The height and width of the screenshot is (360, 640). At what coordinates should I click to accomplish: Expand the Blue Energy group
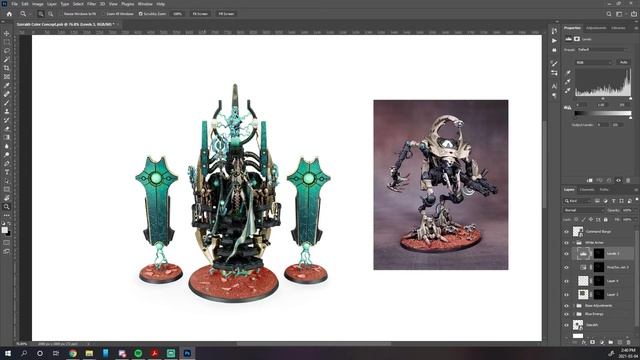[x=573, y=314]
